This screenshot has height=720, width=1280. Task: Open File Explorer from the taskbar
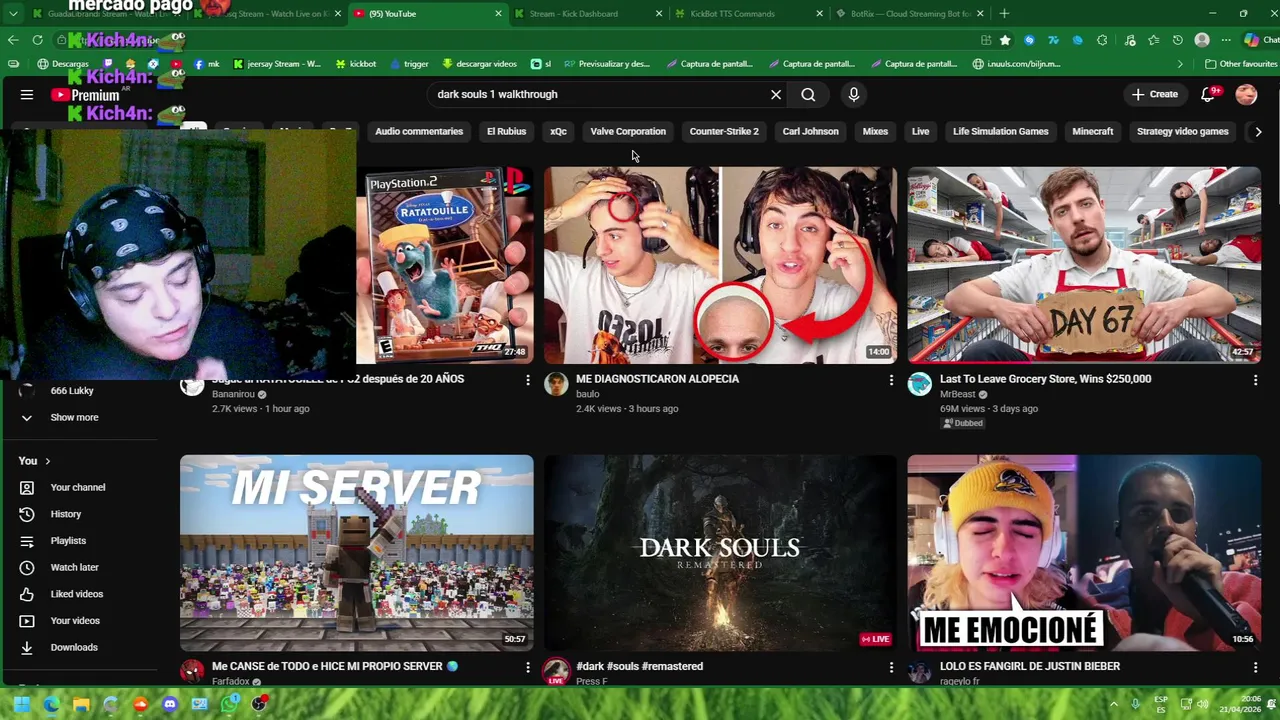coord(80,704)
